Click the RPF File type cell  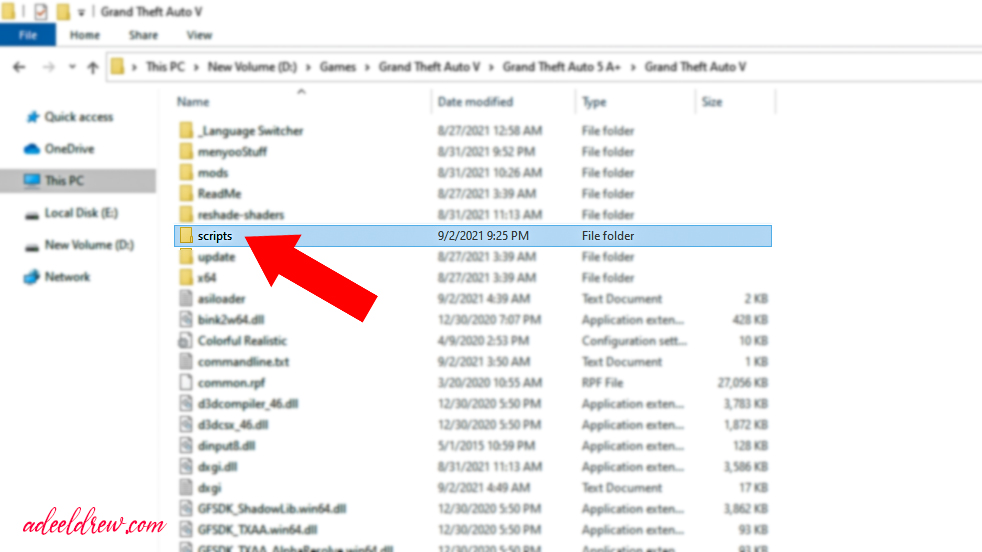click(x=602, y=382)
